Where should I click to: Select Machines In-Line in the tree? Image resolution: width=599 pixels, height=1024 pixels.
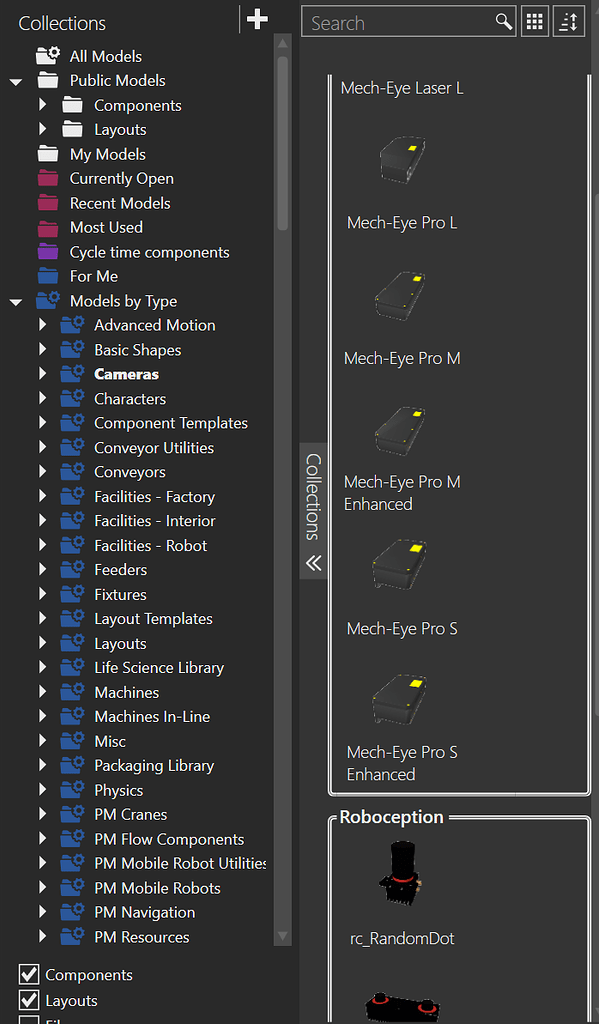(x=152, y=716)
